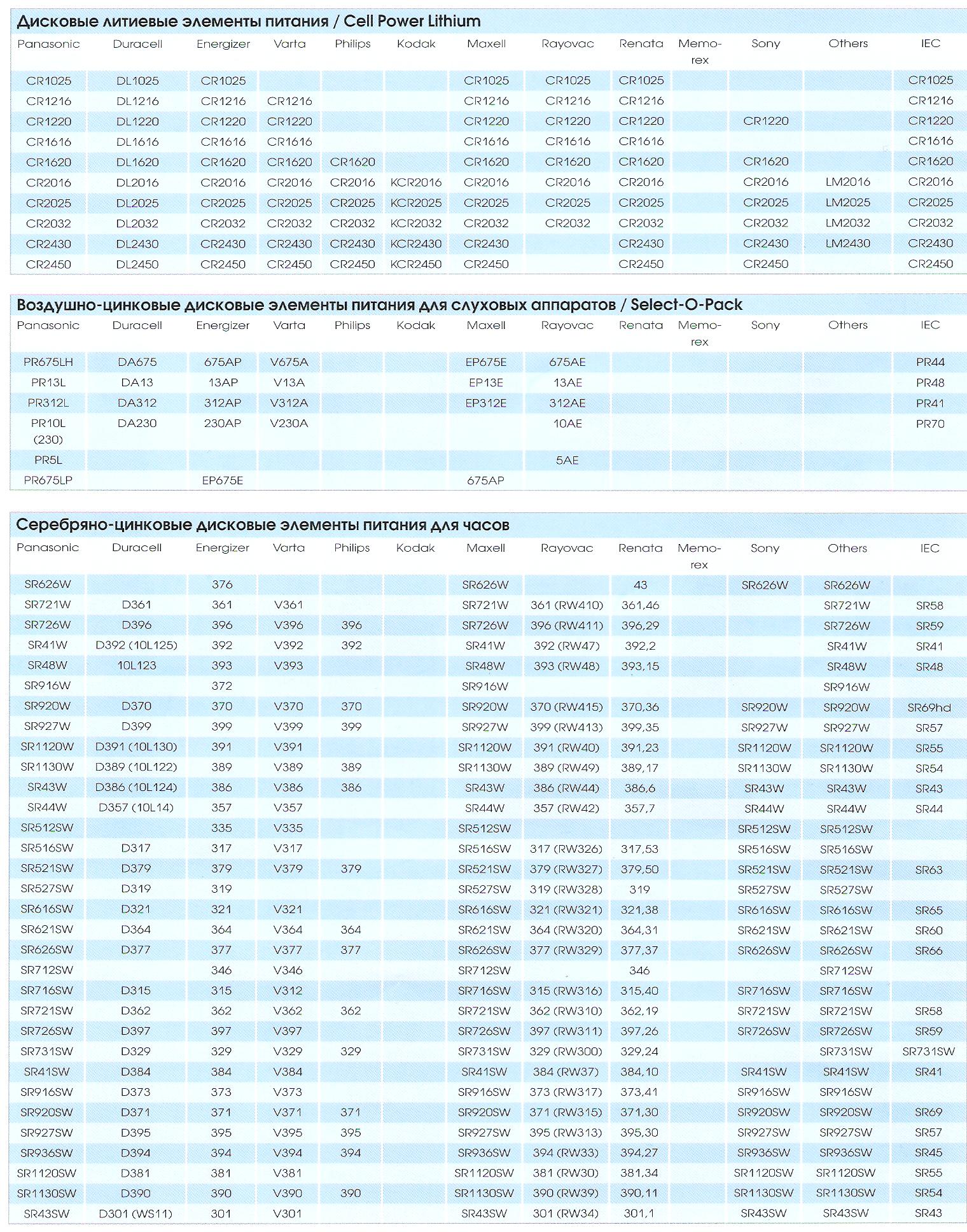Click the 'D301 (WS11)' Duracell cell

click(x=136, y=1214)
